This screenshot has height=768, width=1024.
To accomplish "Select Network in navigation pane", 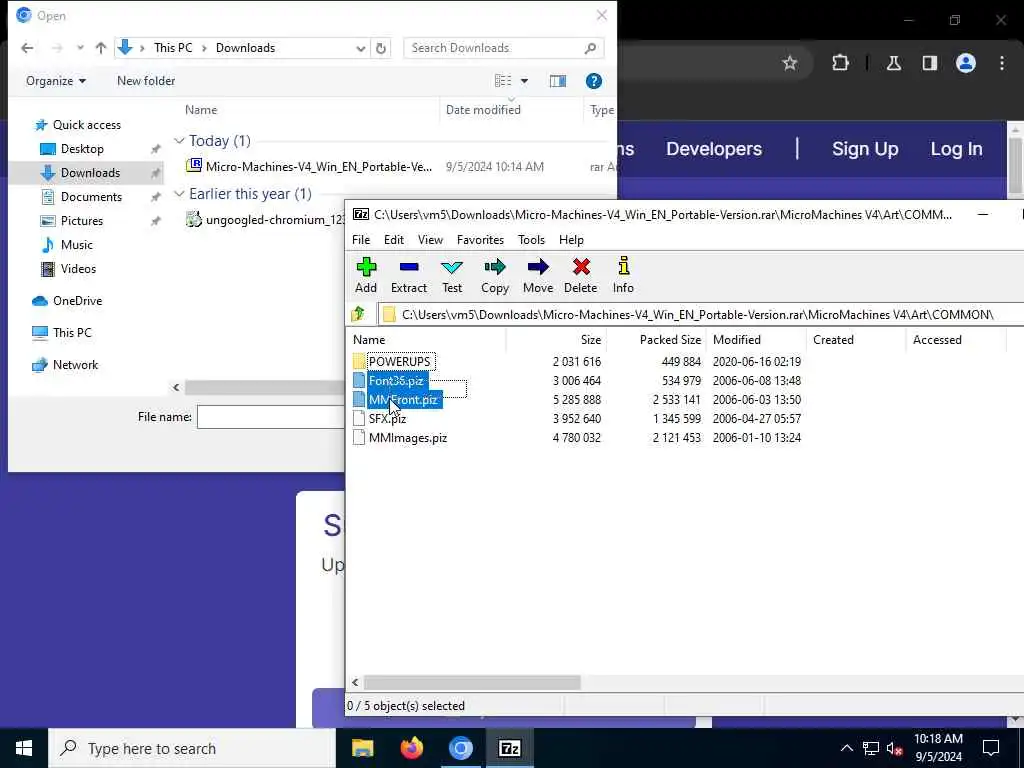I will [75, 365].
